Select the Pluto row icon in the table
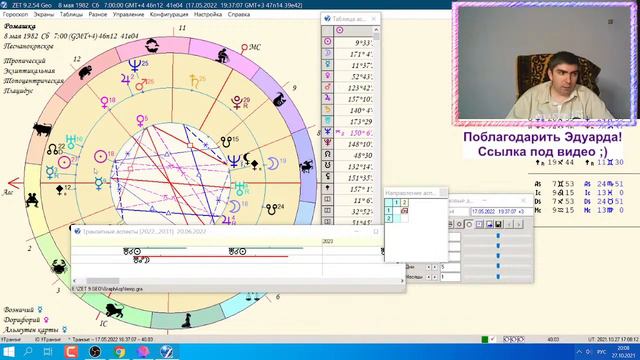This screenshot has height=360, width=640. click(x=327, y=142)
